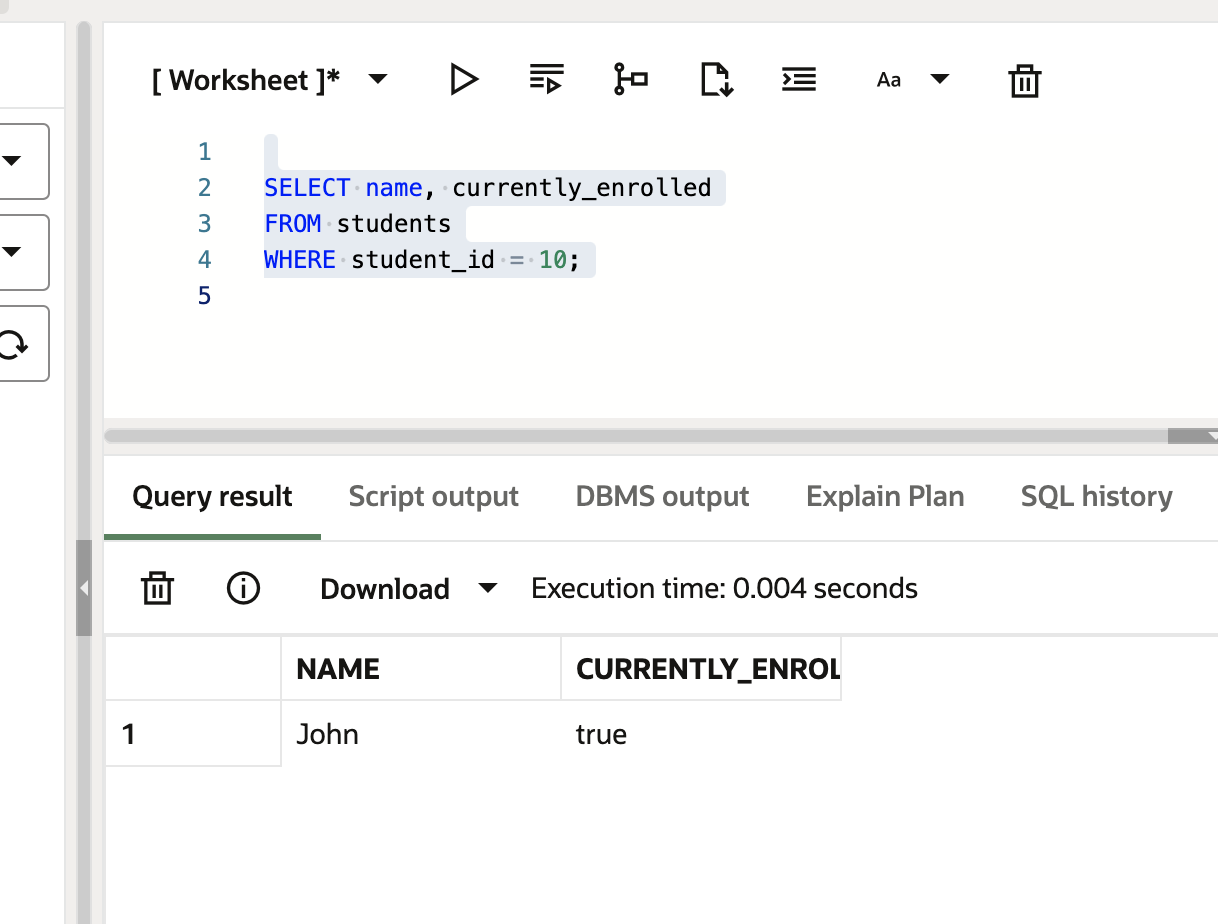
Task: Go to the SQL history tab
Action: pyautogui.click(x=1096, y=497)
